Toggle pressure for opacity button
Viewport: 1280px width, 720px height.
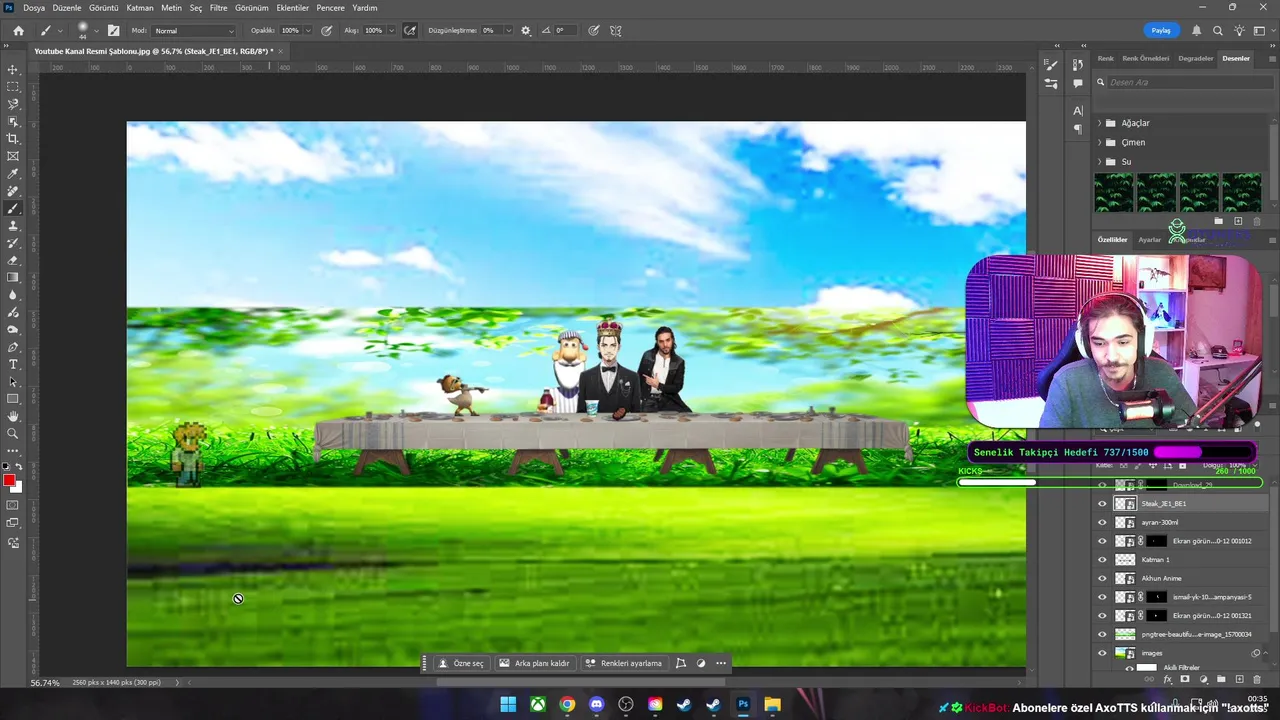pos(327,30)
